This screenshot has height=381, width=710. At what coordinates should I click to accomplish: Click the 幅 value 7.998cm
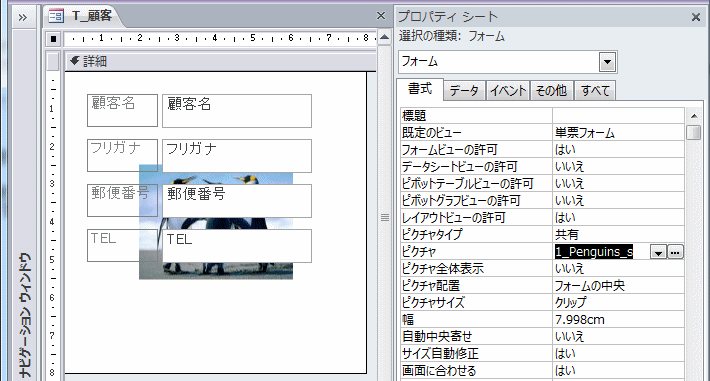click(618, 320)
